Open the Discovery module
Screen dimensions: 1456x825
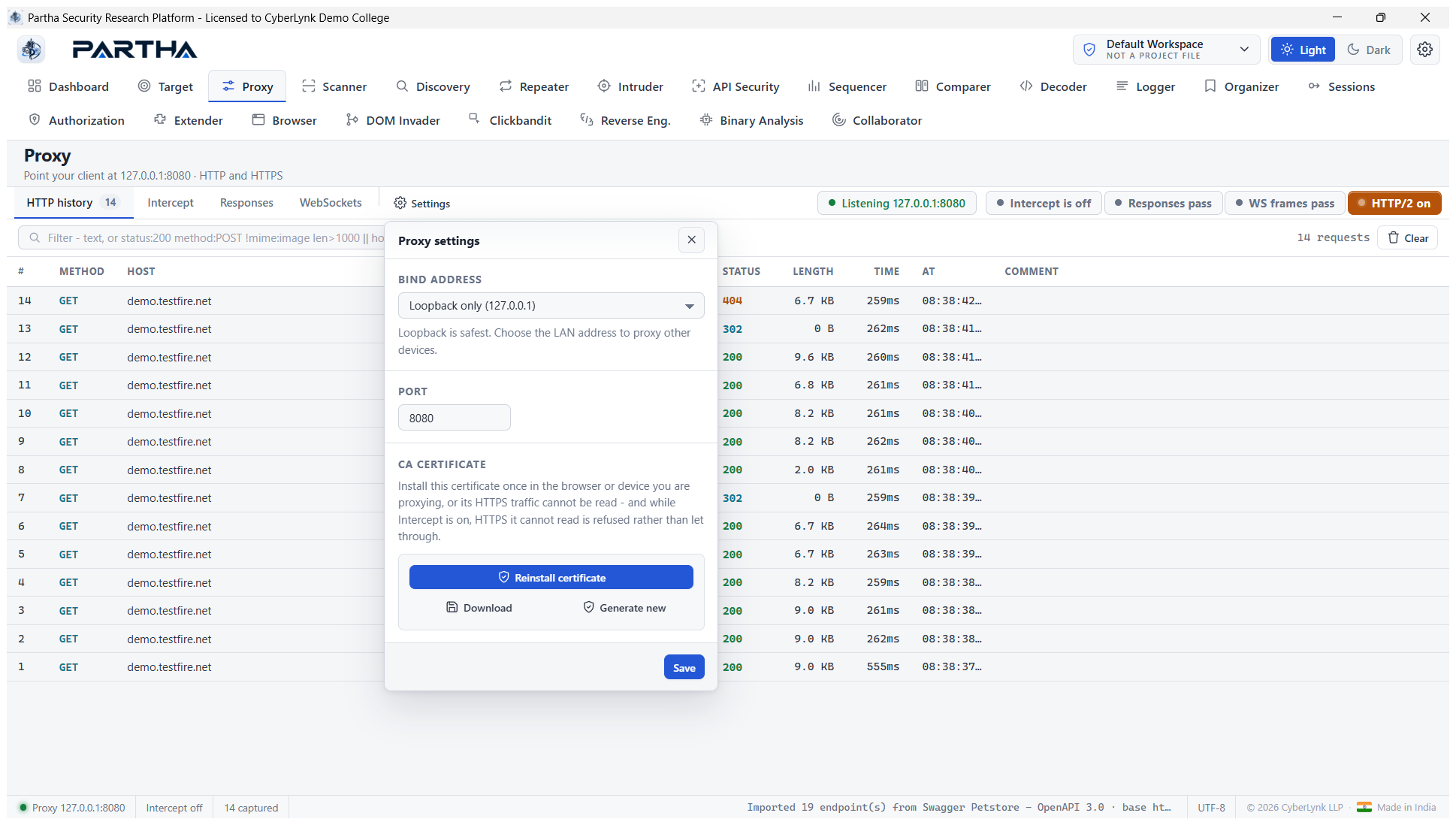(433, 86)
